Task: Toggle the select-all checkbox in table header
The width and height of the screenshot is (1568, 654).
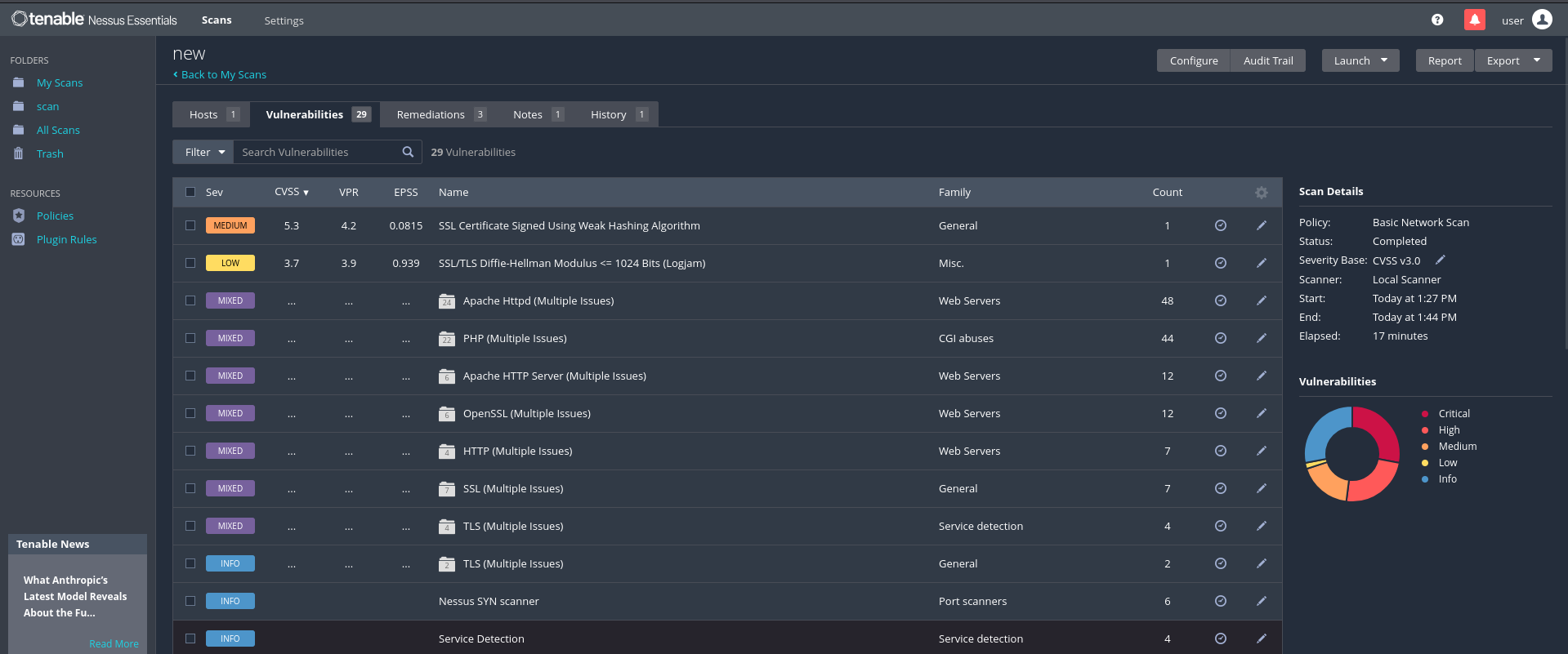Action: point(190,192)
